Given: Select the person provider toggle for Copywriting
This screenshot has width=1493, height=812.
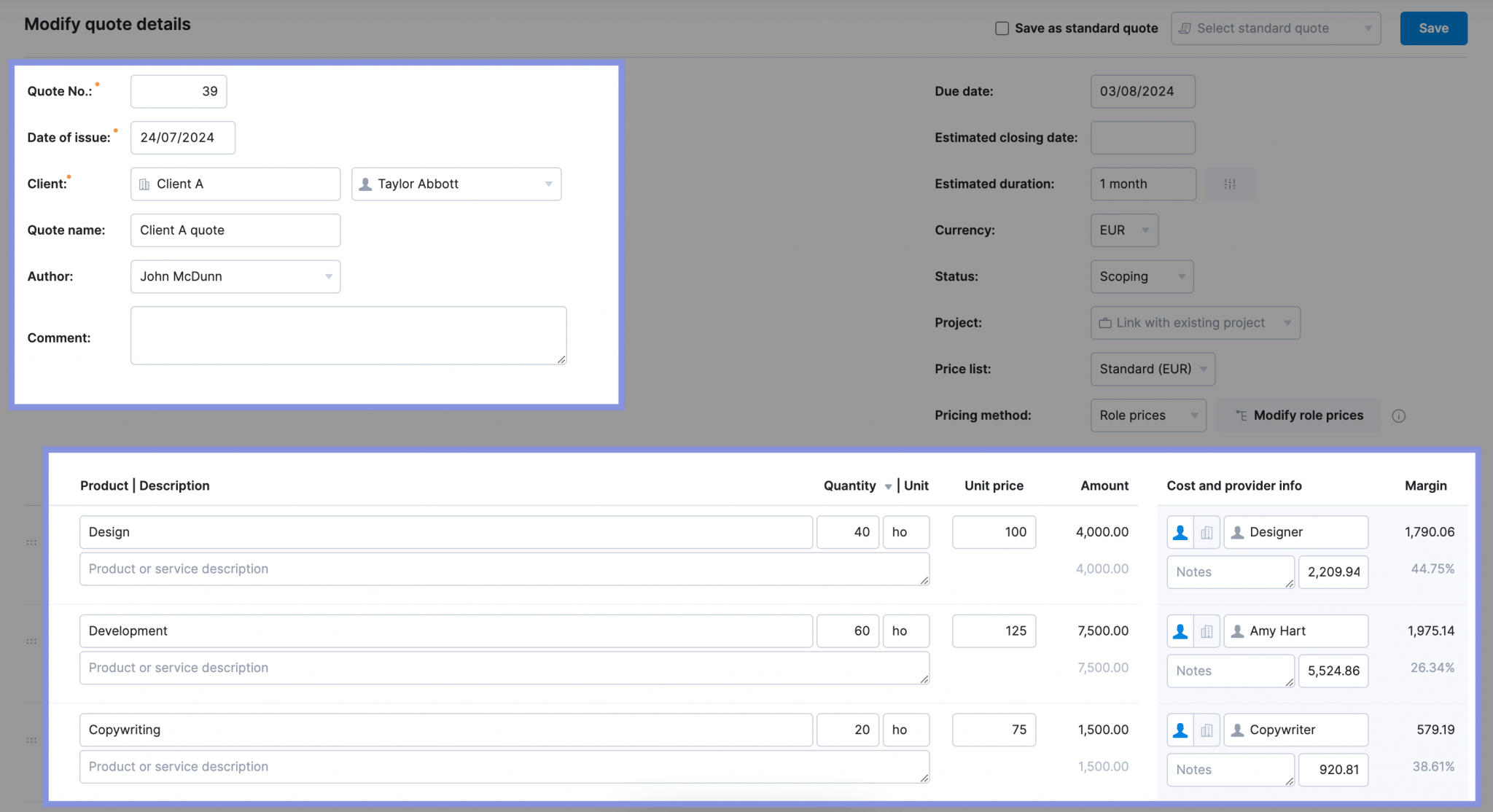Looking at the screenshot, I should coord(1180,729).
